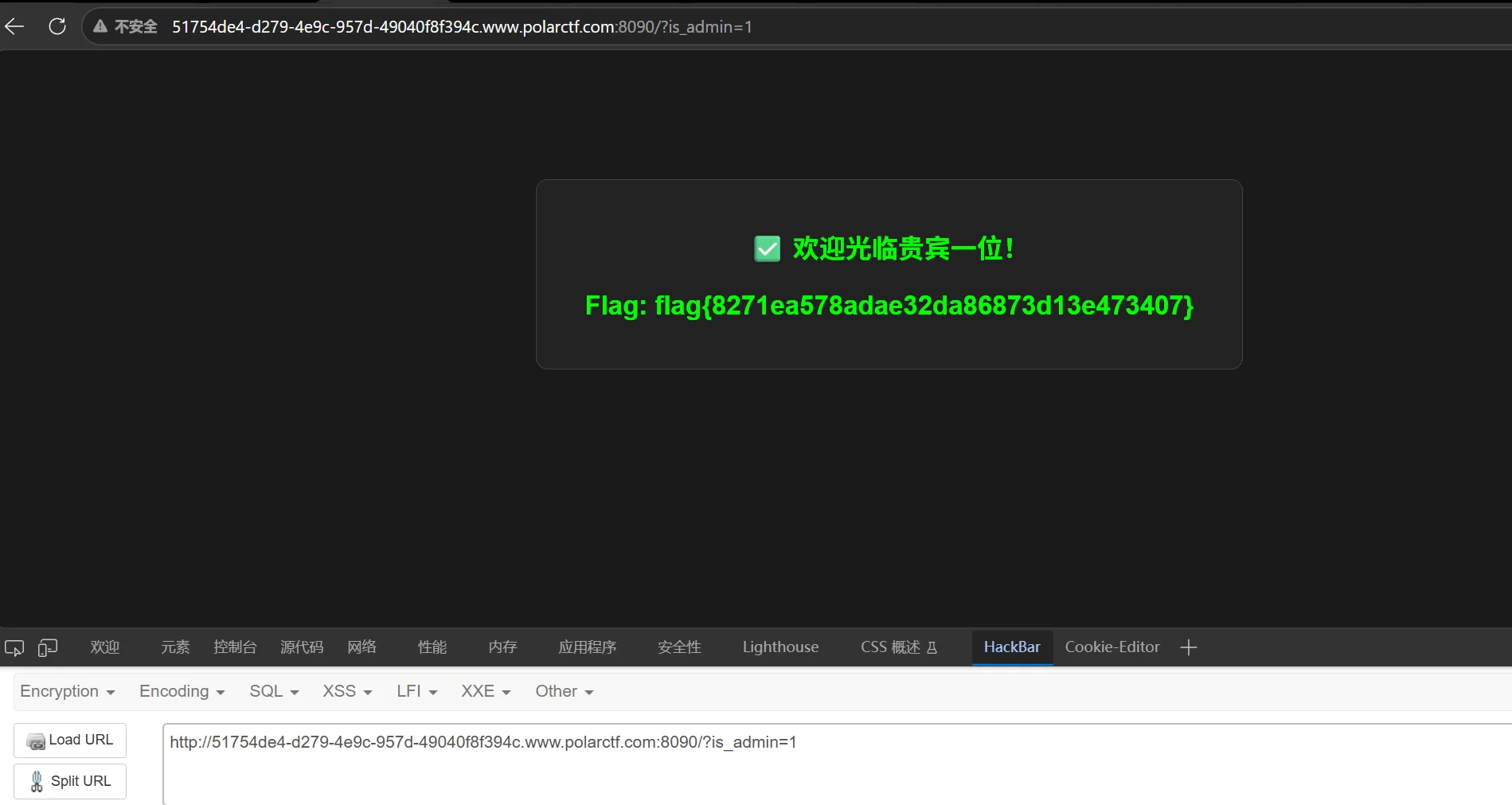Open the Encoding dropdown menu
The height and width of the screenshot is (805, 1512).
[182, 691]
